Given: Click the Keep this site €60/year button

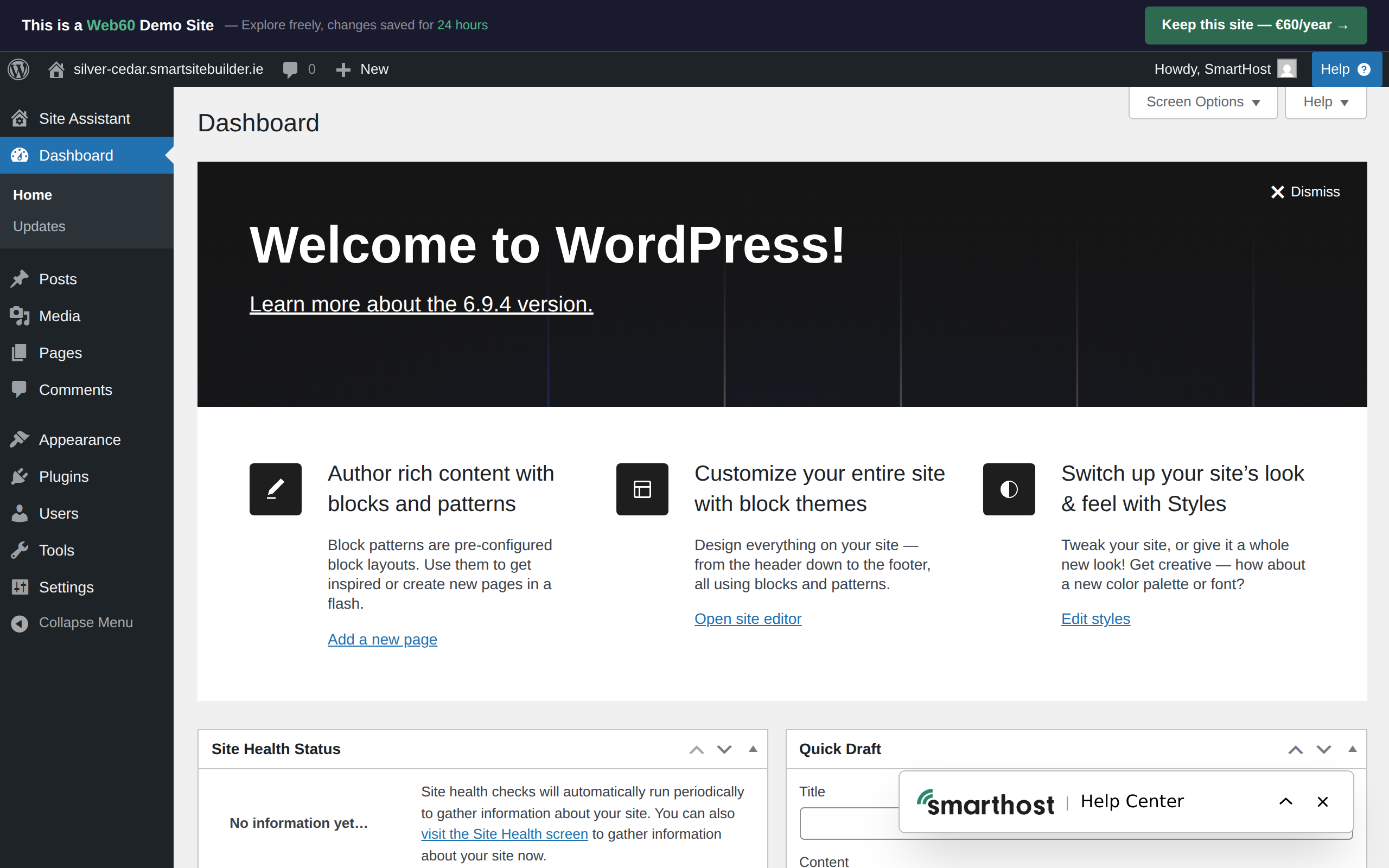Looking at the screenshot, I should (x=1256, y=25).
